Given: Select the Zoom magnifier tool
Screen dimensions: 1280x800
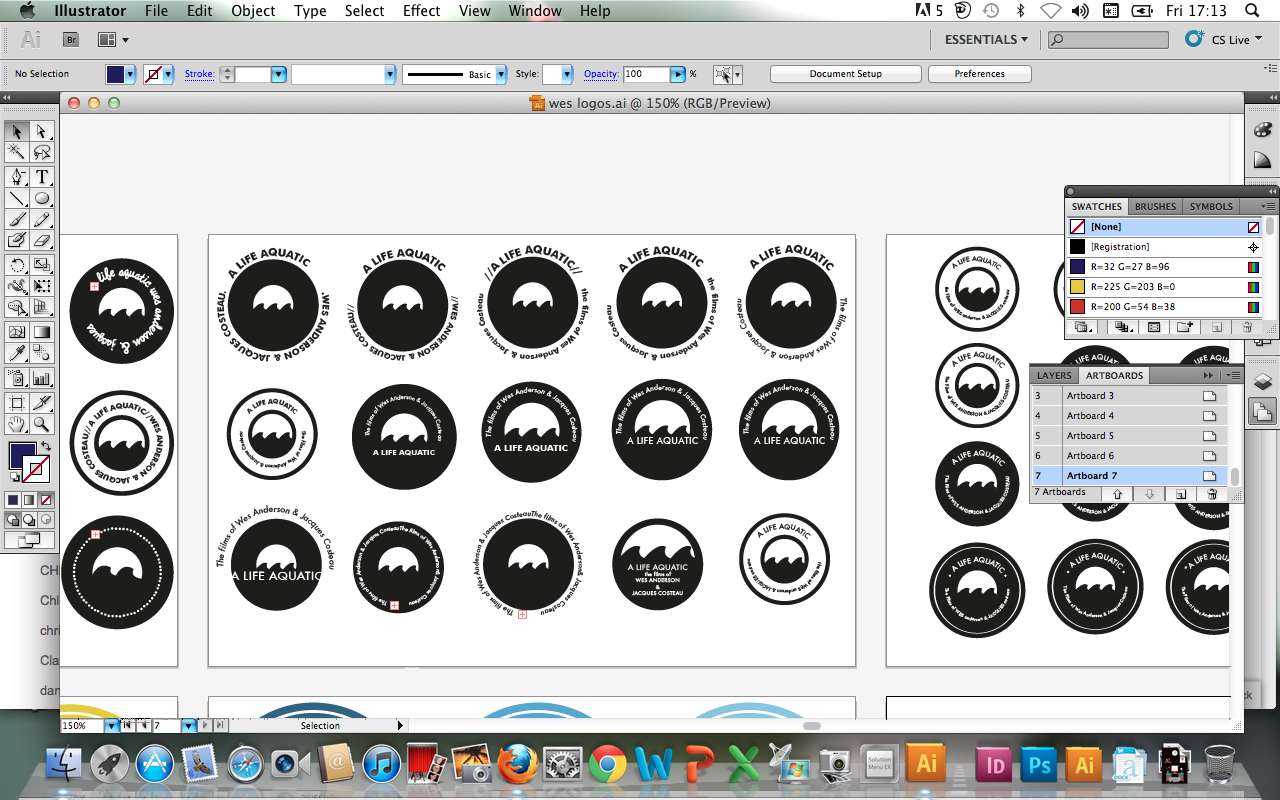Looking at the screenshot, I should [42, 424].
